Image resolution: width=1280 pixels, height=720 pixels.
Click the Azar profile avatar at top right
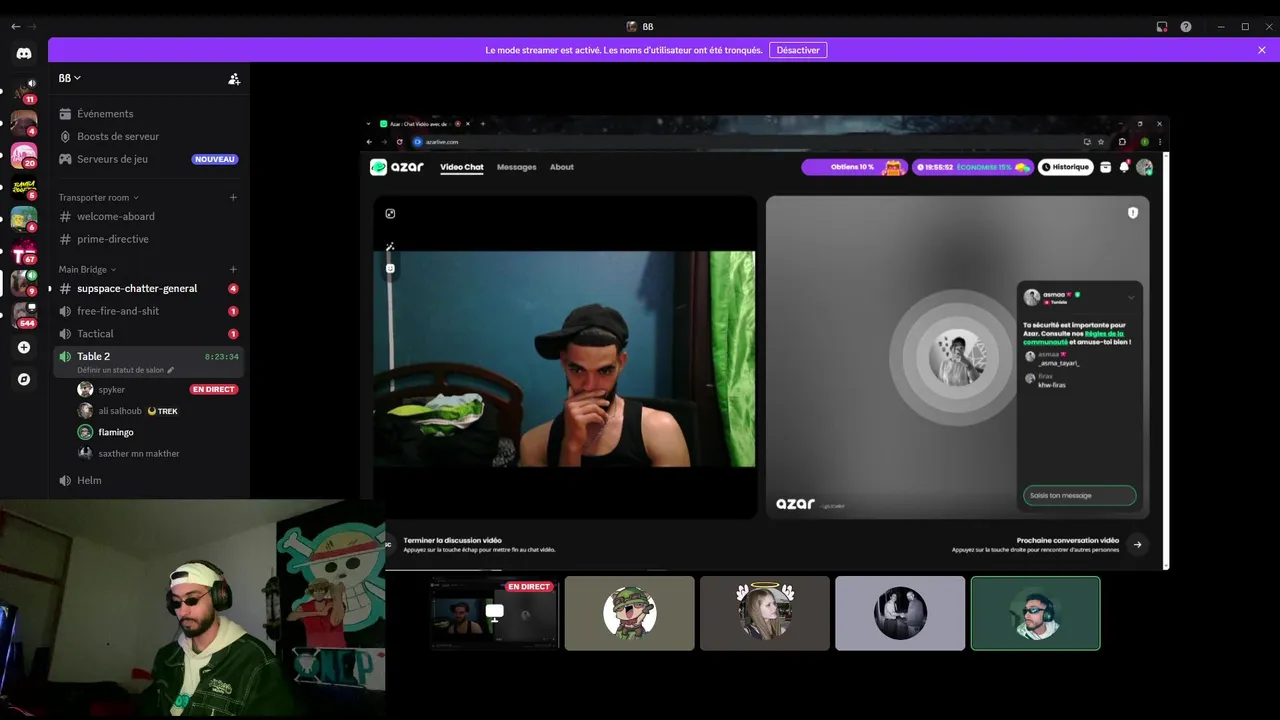[x=1144, y=167]
